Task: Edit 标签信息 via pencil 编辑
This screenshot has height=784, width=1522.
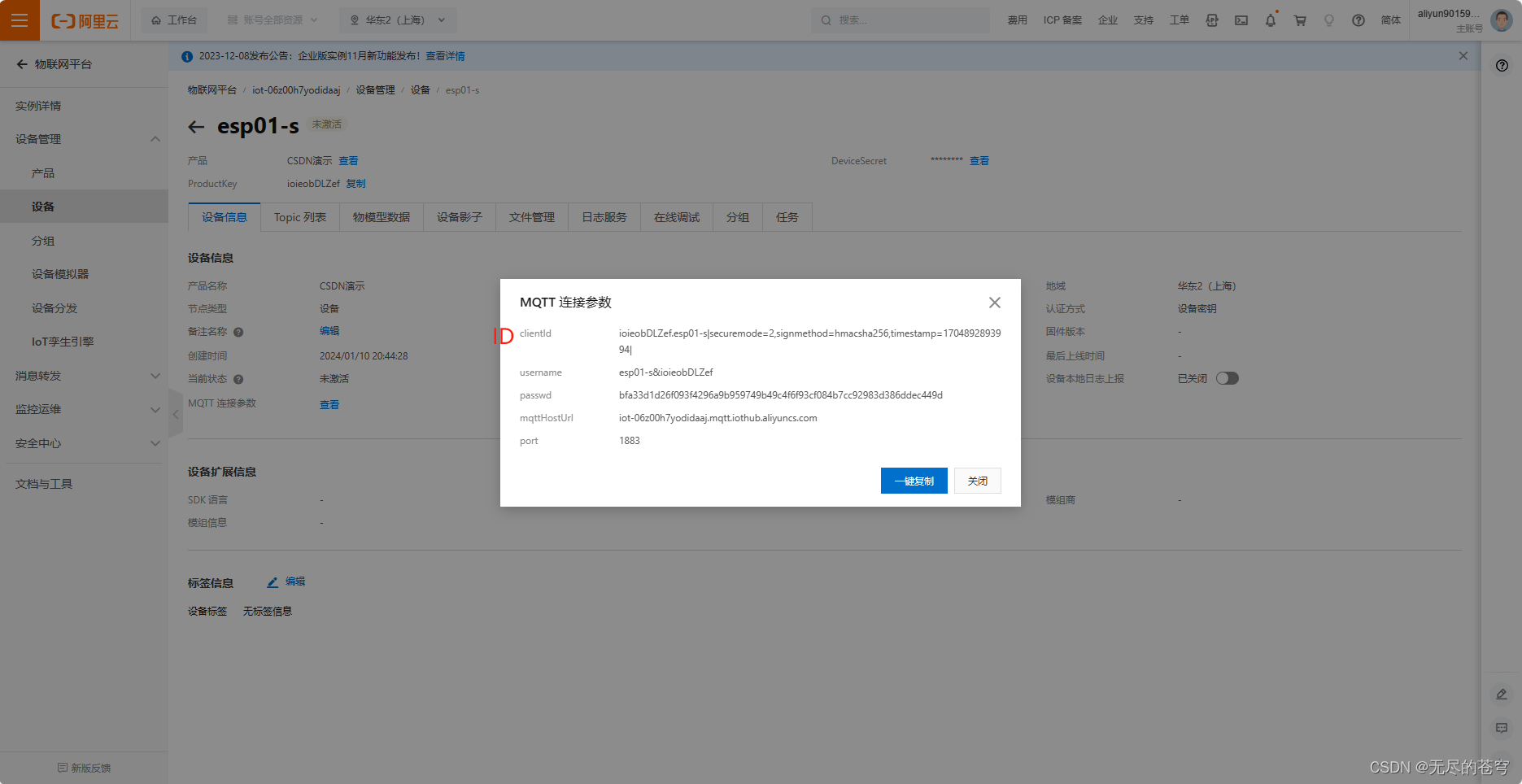Action: click(286, 582)
